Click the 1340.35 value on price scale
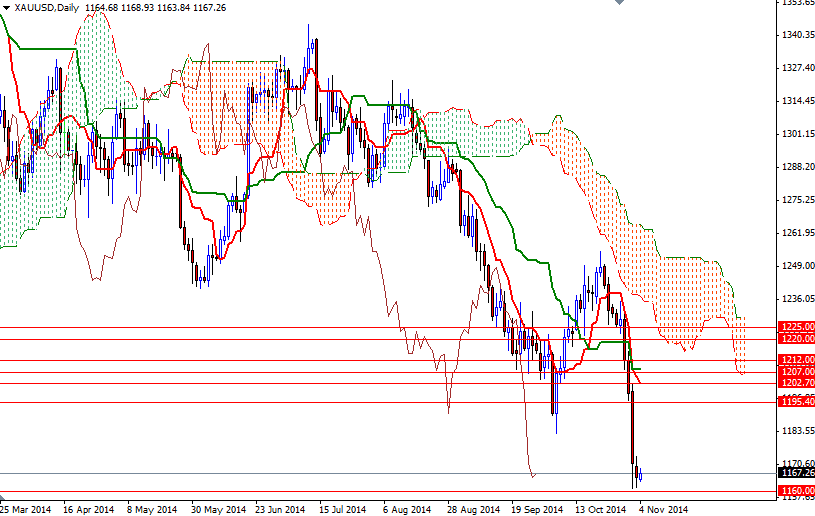The width and height of the screenshot is (815, 516). (x=797, y=35)
